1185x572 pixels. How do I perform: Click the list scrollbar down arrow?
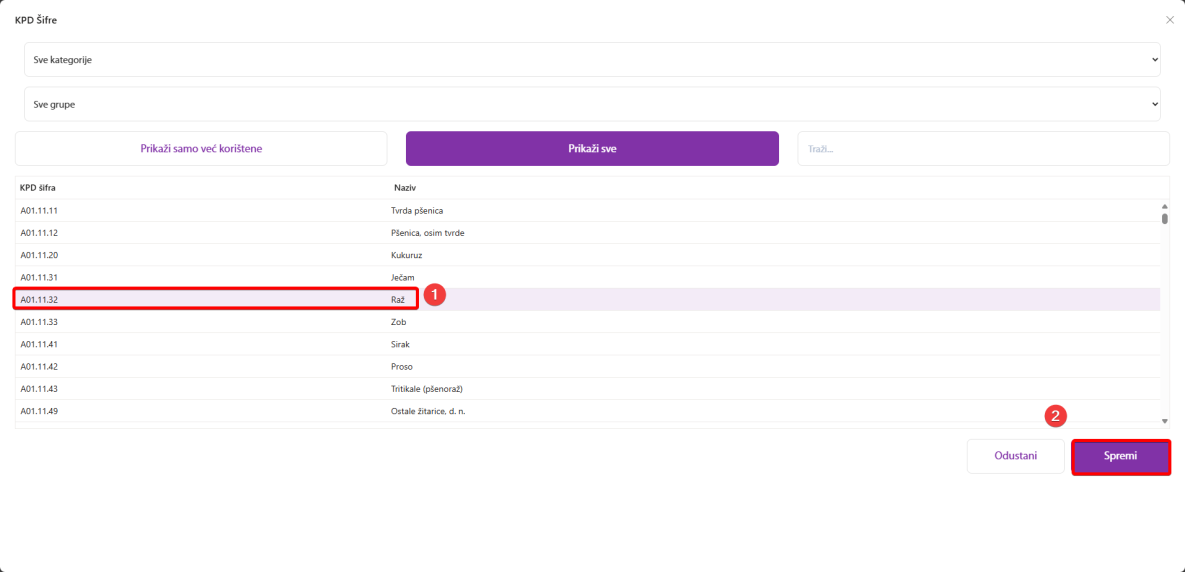pyautogui.click(x=1164, y=422)
